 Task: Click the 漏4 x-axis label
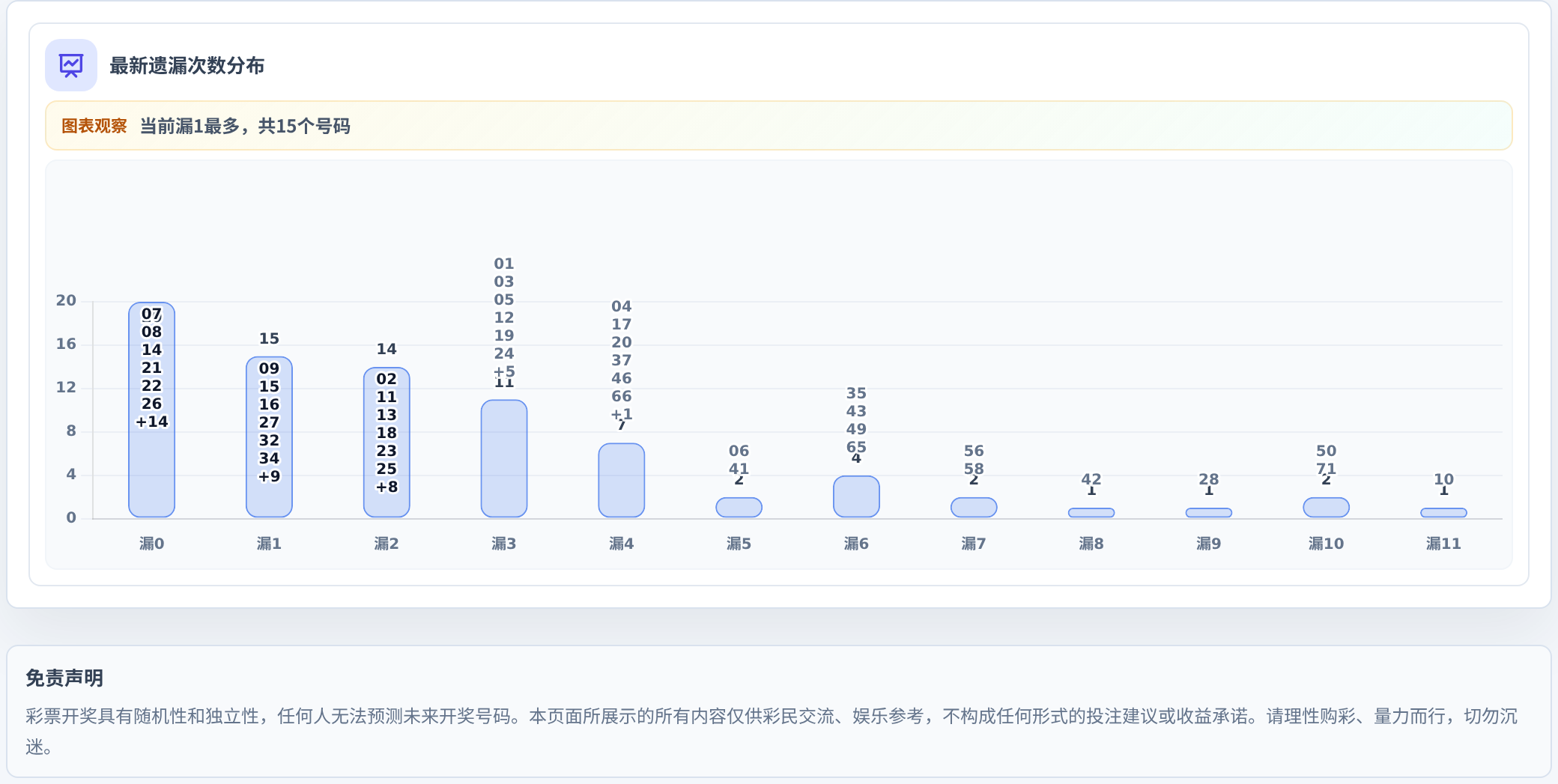622,544
